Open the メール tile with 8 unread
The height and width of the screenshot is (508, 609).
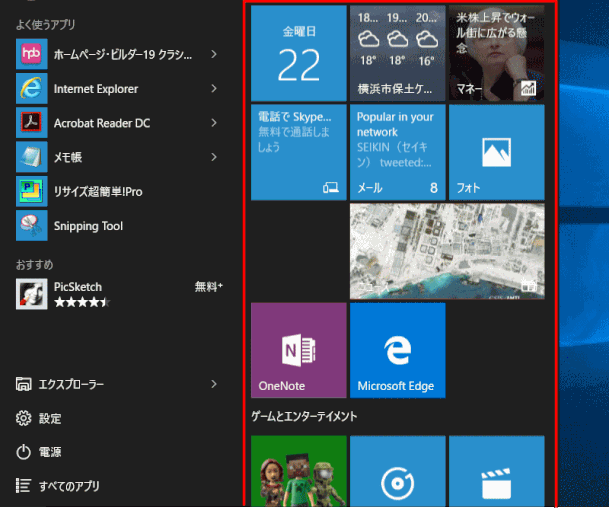pyautogui.click(x=398, y=152)
